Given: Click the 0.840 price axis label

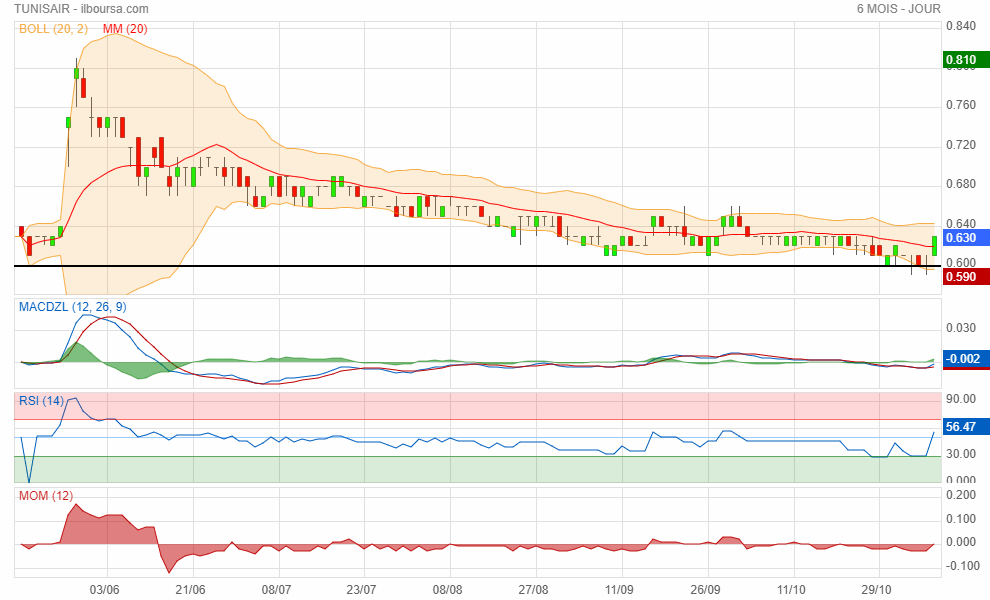Looking at the screenshot, I should 961,26.
